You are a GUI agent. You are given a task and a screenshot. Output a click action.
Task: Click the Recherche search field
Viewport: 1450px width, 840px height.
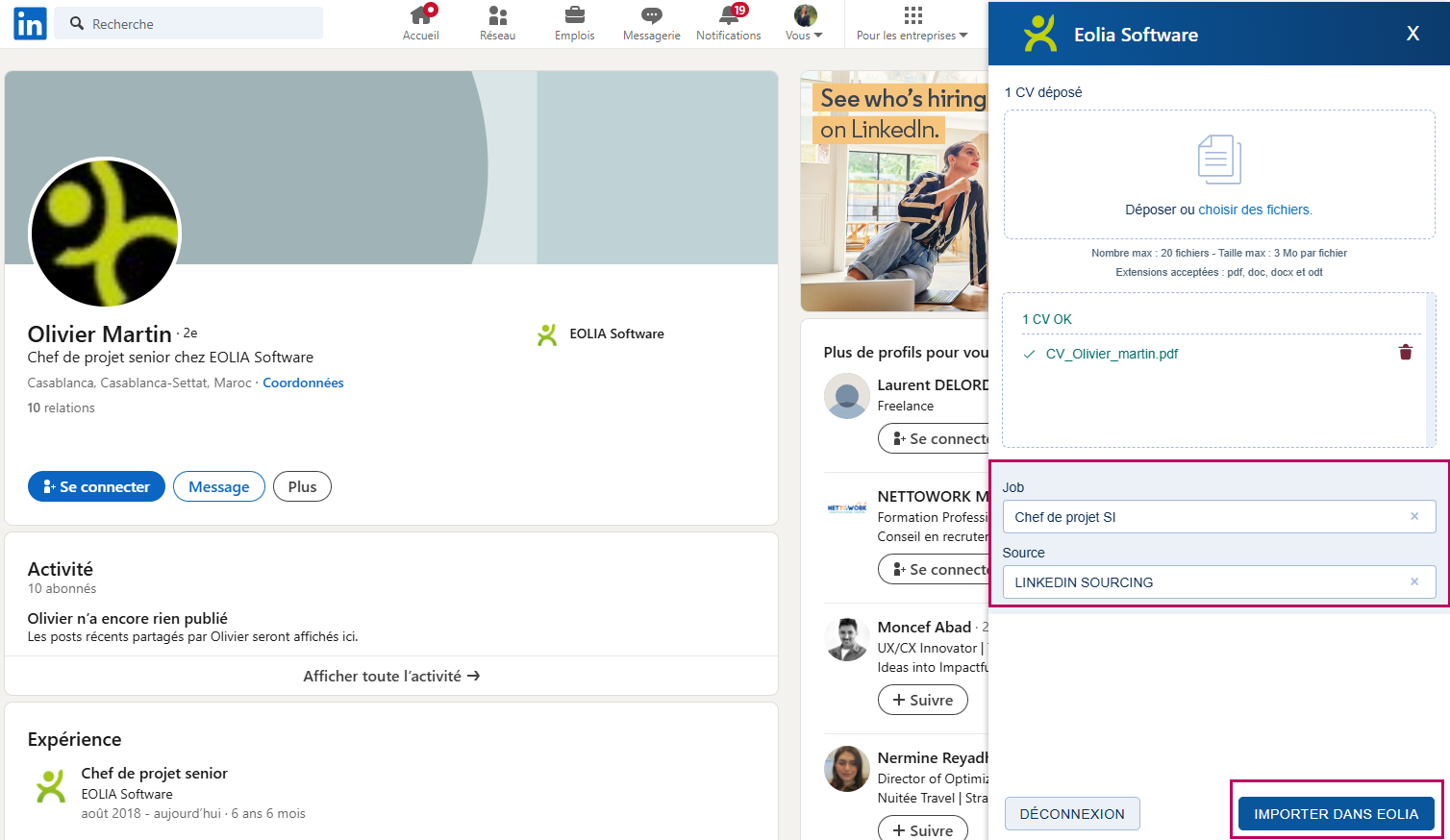[x=192, y=24]
